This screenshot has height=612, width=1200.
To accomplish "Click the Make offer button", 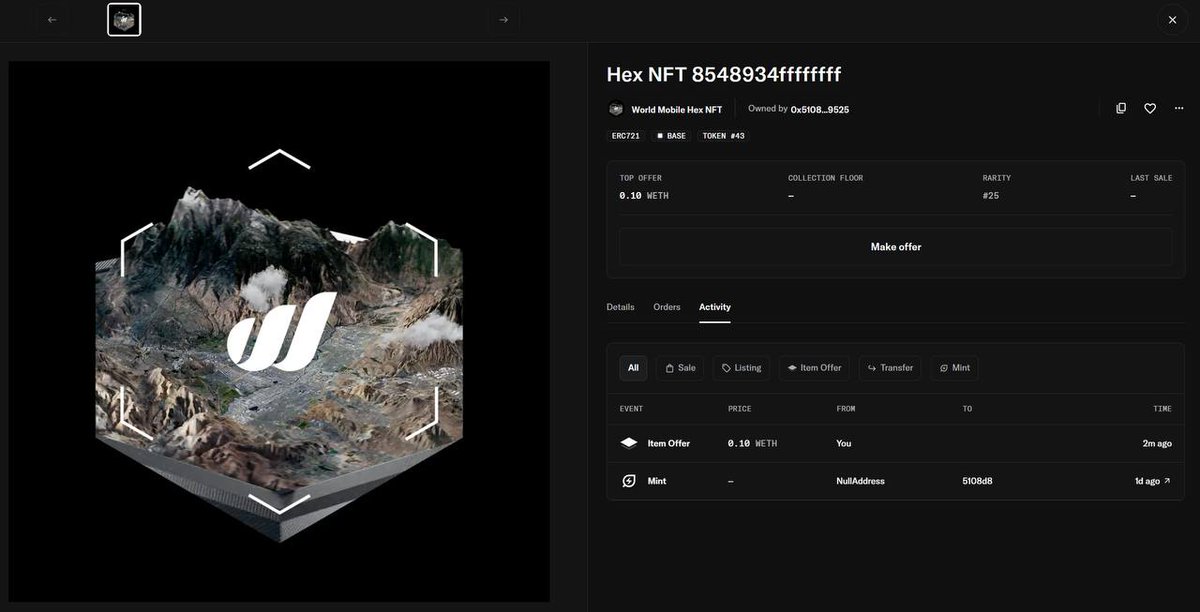I will 895,247.
